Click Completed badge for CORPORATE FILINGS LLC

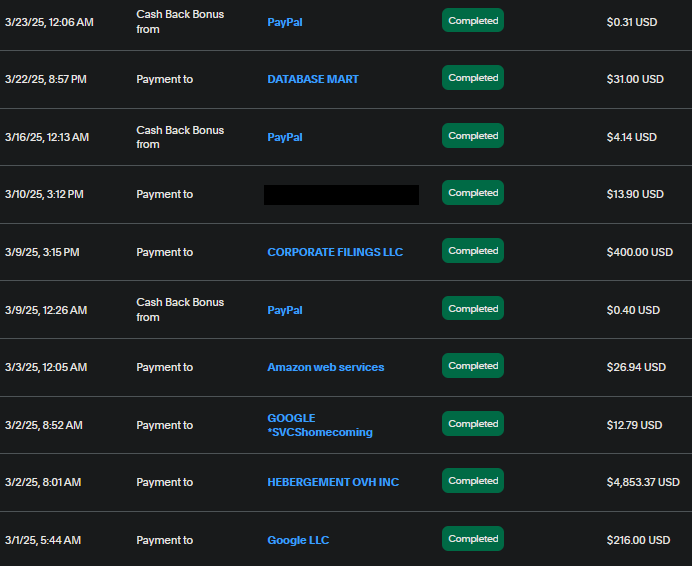pos(473,251)
